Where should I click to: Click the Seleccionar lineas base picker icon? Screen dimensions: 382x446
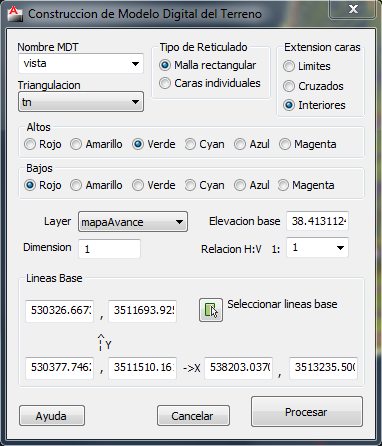pos(211,310)
